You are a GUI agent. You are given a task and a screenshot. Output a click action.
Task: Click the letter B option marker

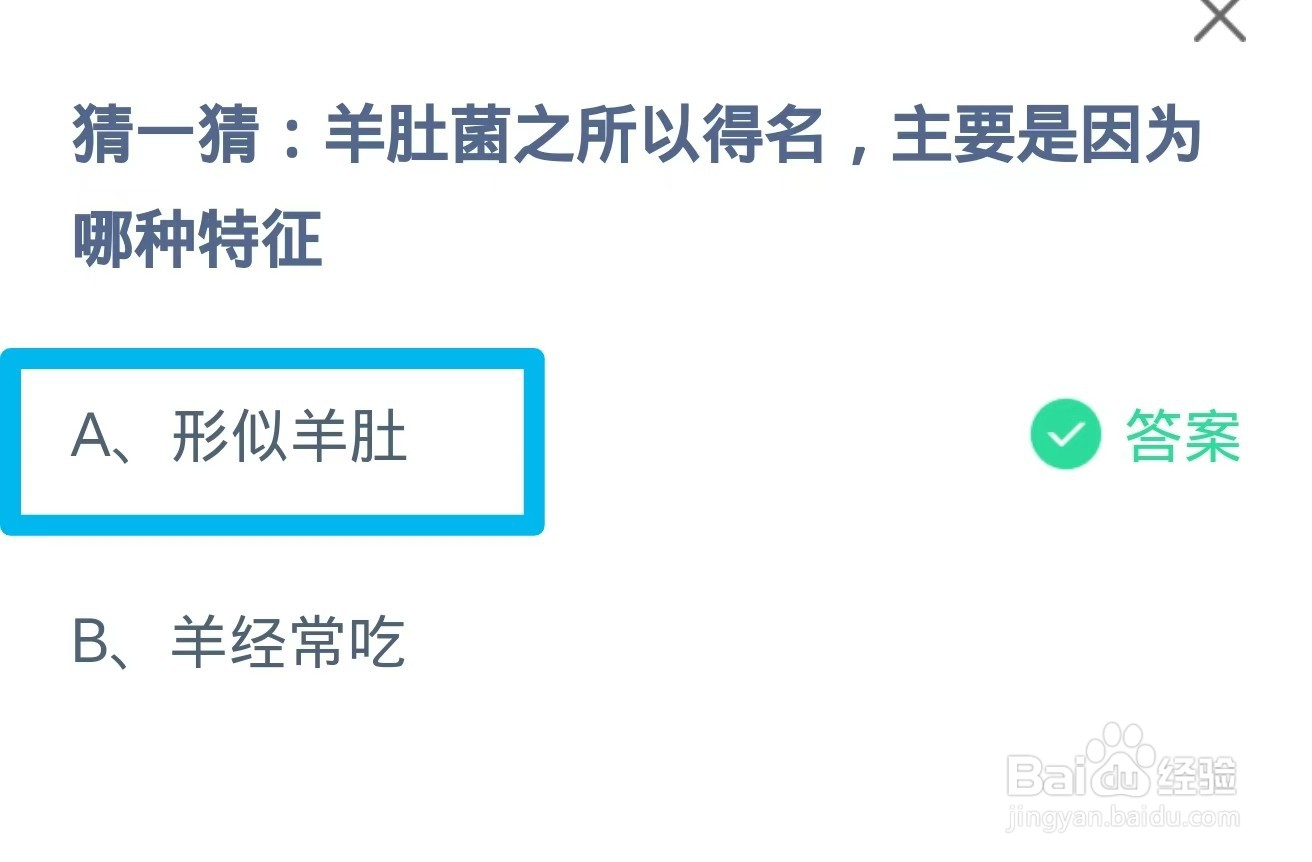pos(91,643)
